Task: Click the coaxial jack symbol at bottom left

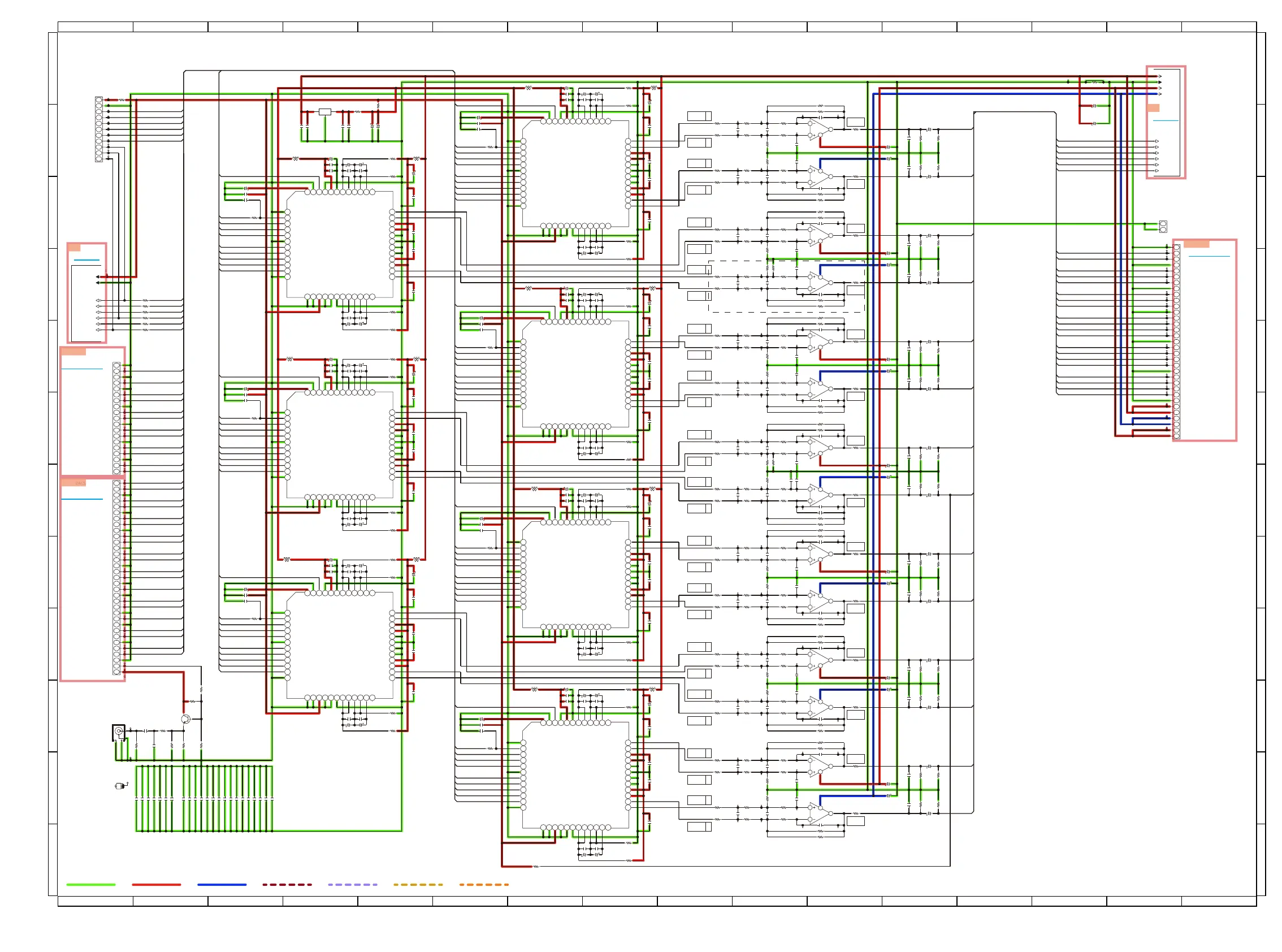Action: (119, 732)
